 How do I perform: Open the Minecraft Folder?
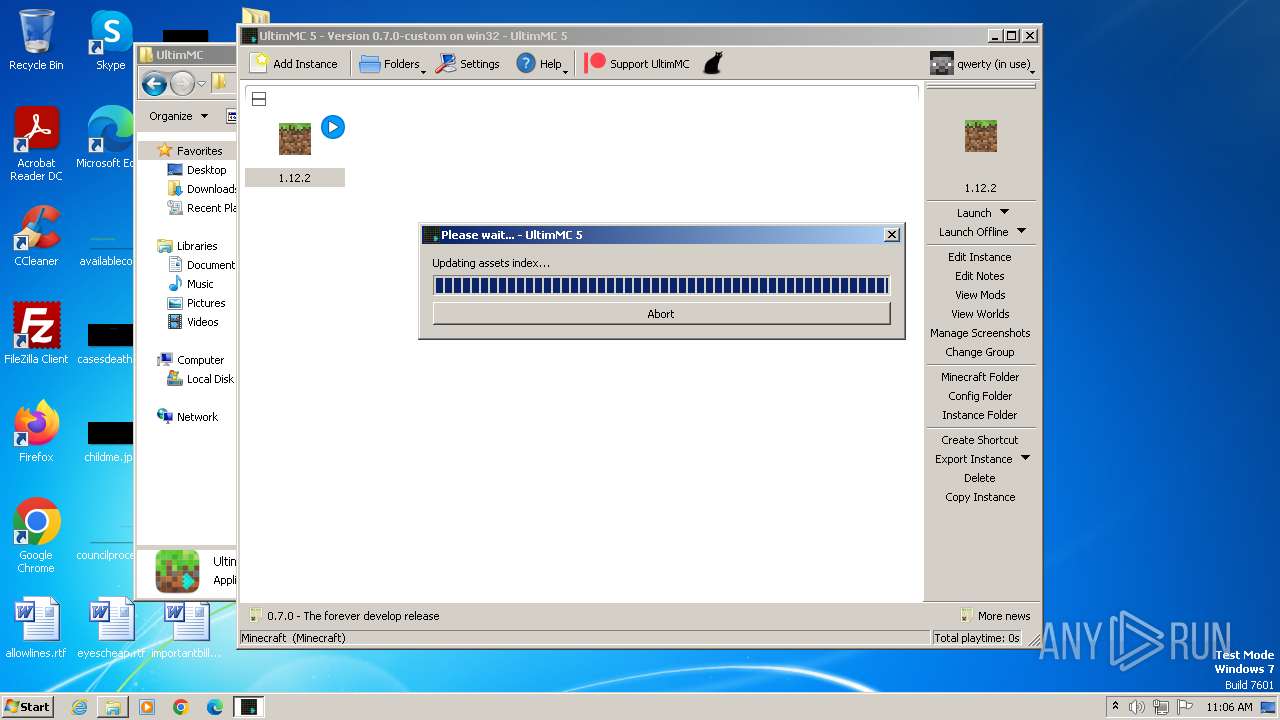click(x=980, y=377)
